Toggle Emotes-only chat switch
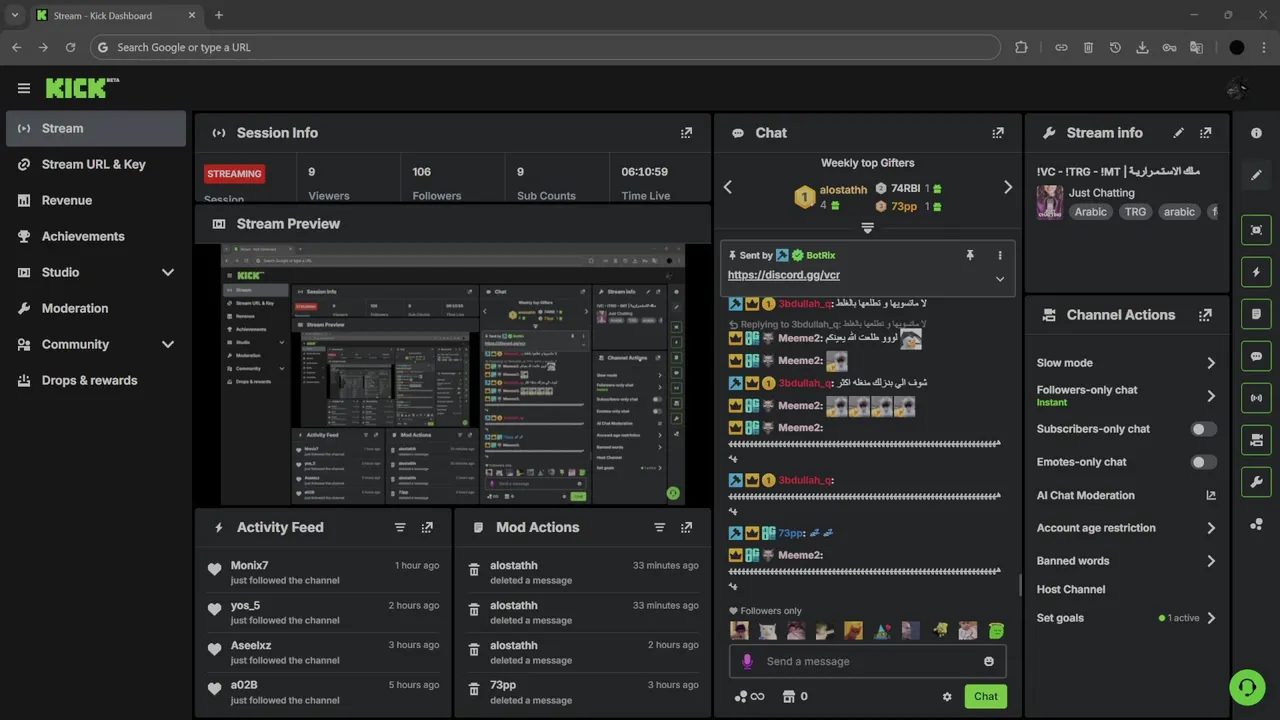This screenshot has width=1280, height=720. coord(1204,462)
